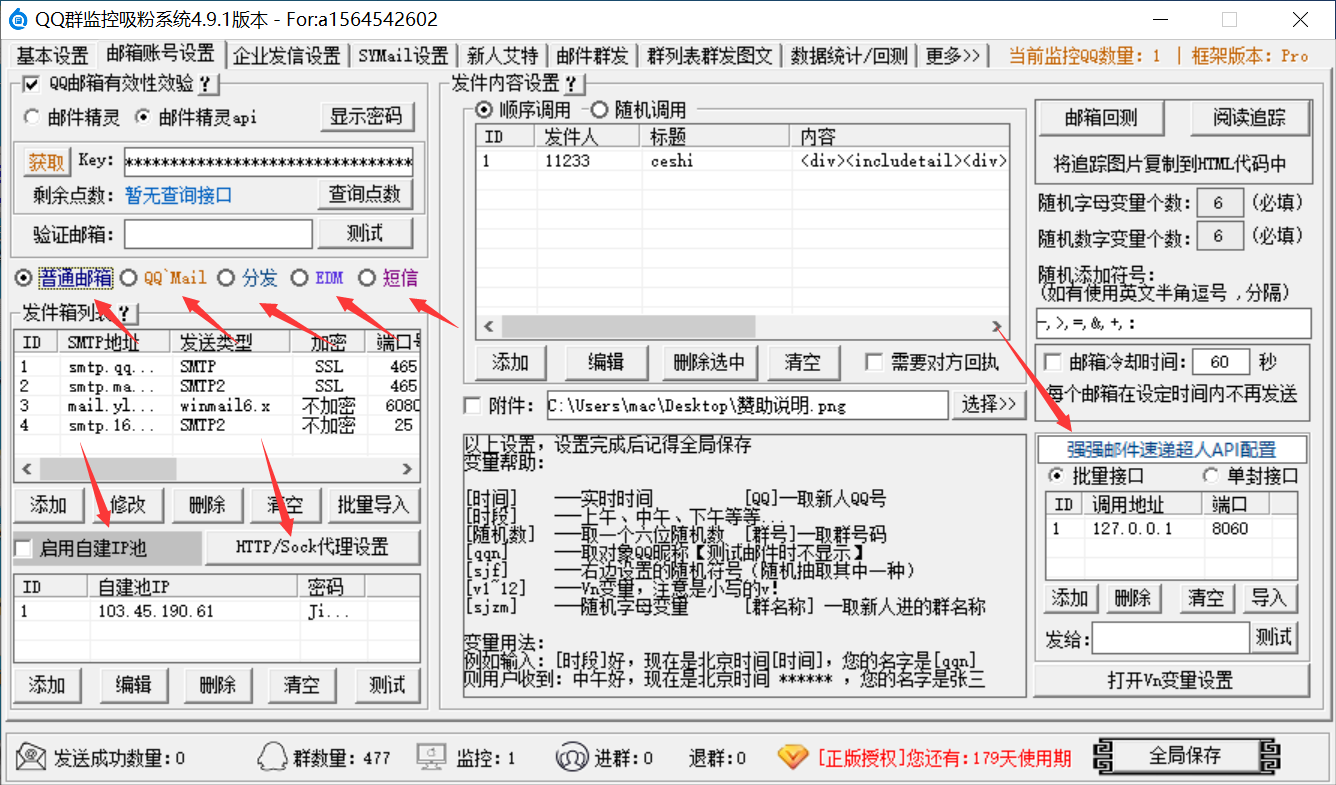Image resolution: width=1336 pixels, height=785 pixels.
Task: Click the 选择>> attachment browse button
Action: click(x=988, y=404)
